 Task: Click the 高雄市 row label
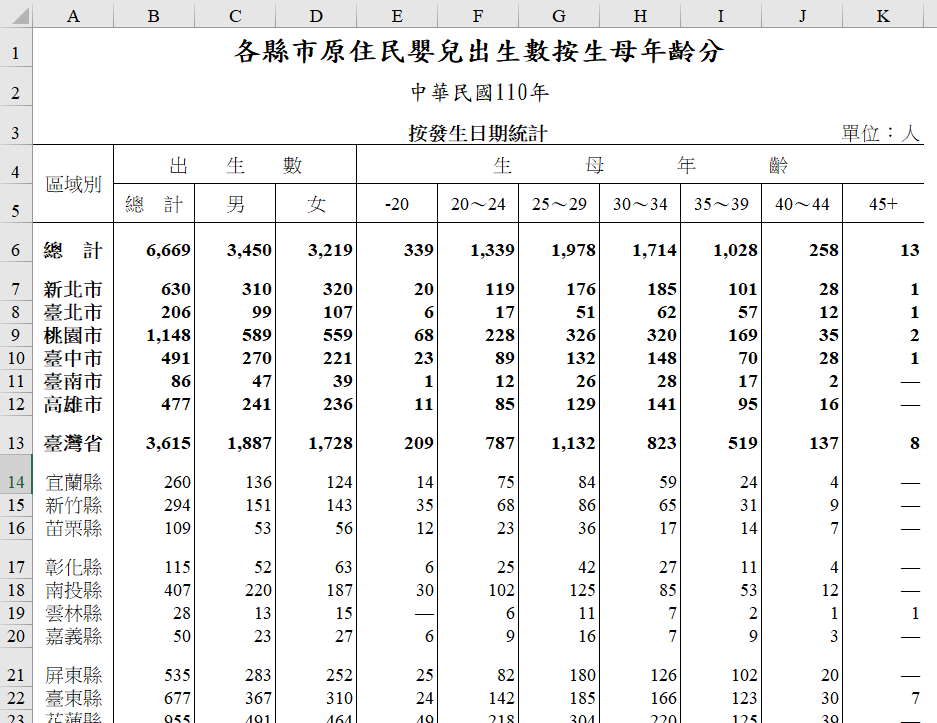[73, 405]
